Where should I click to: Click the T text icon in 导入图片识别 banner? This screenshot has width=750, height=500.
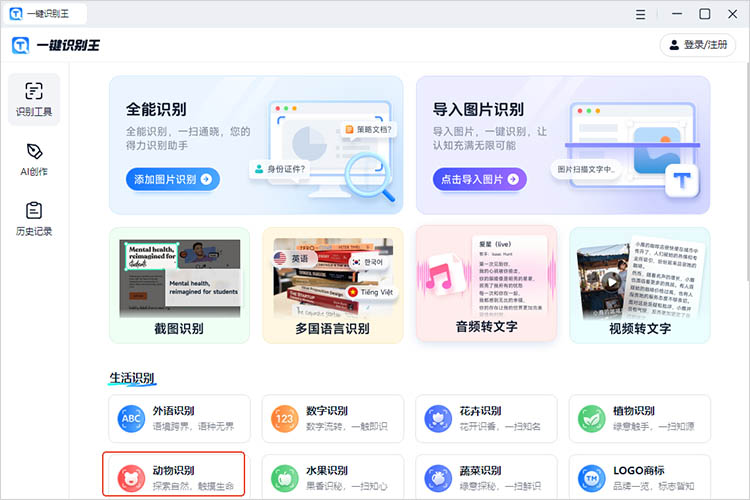(x=682, y=180)
